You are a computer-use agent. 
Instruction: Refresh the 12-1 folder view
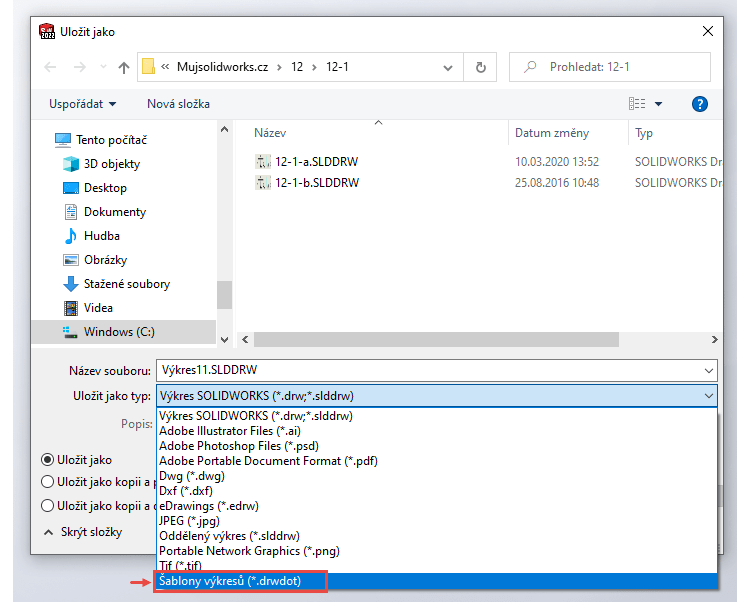tap(480, 67)
